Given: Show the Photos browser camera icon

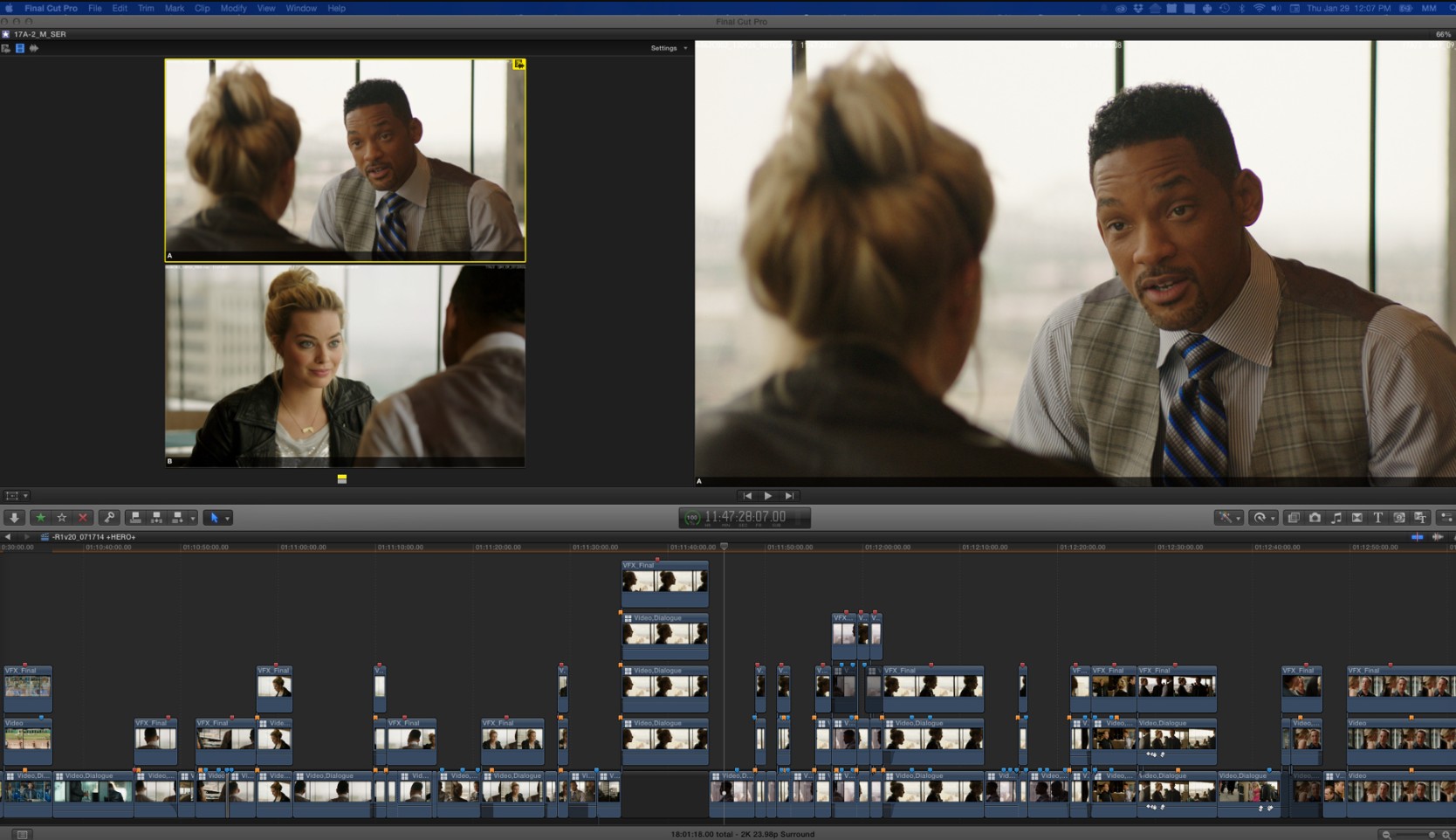Looking at the screenshot, I should tap(1315, 518).
